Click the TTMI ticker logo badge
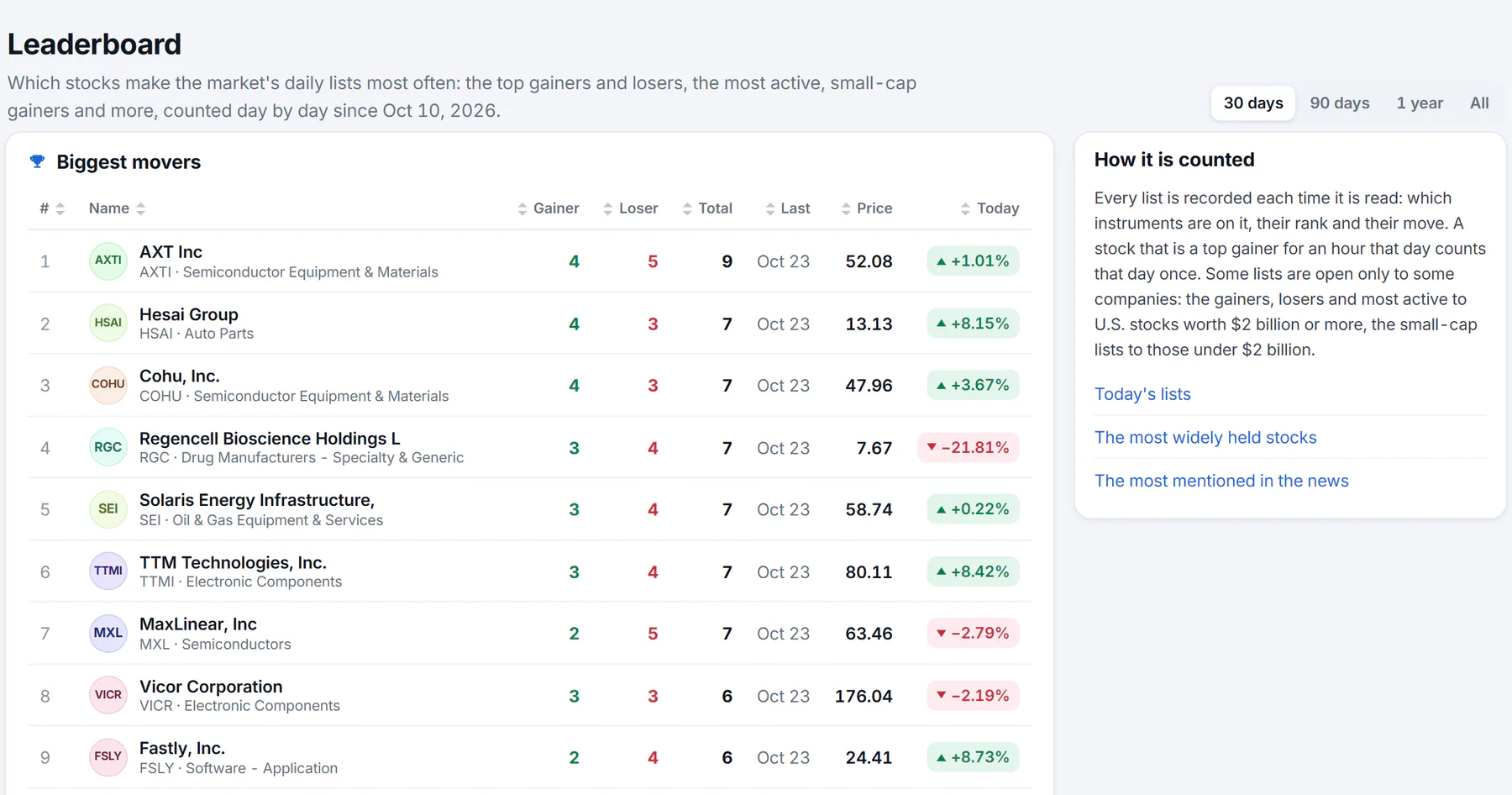The width and height of the screenshot is (1512, 795). pos(108,571)
